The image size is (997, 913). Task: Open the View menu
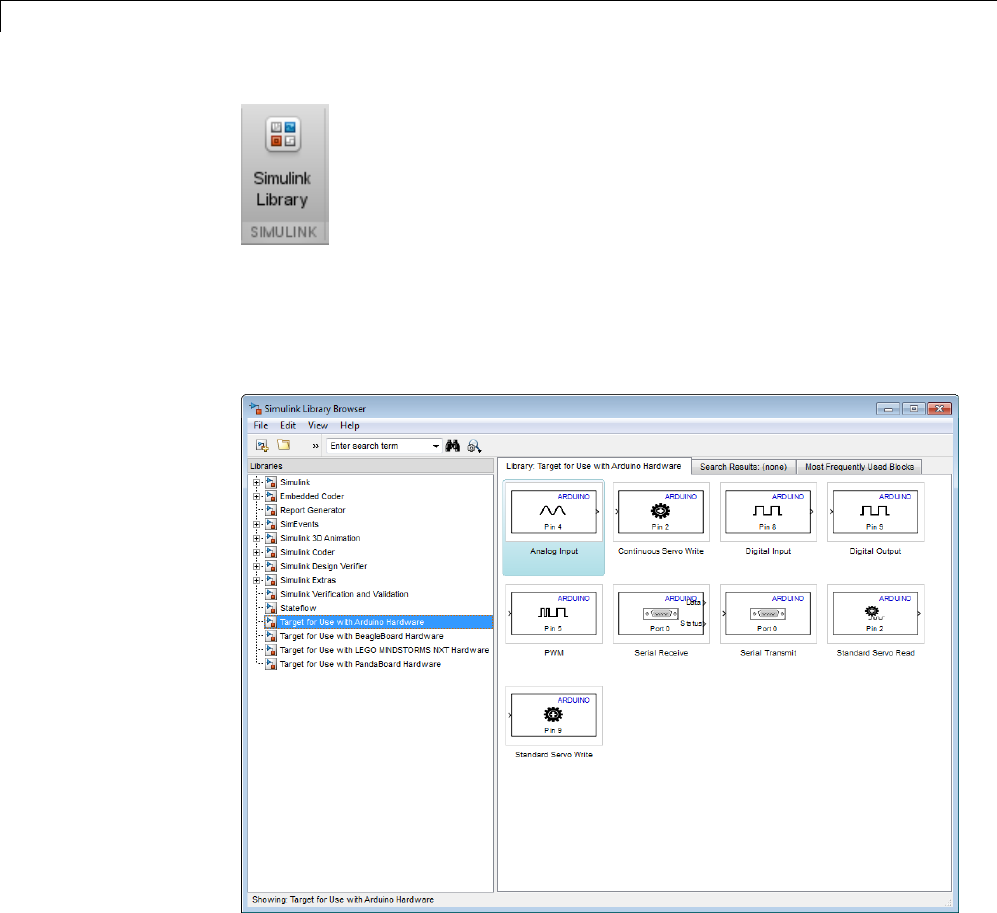pyautogui.click(x=318, y=425)
